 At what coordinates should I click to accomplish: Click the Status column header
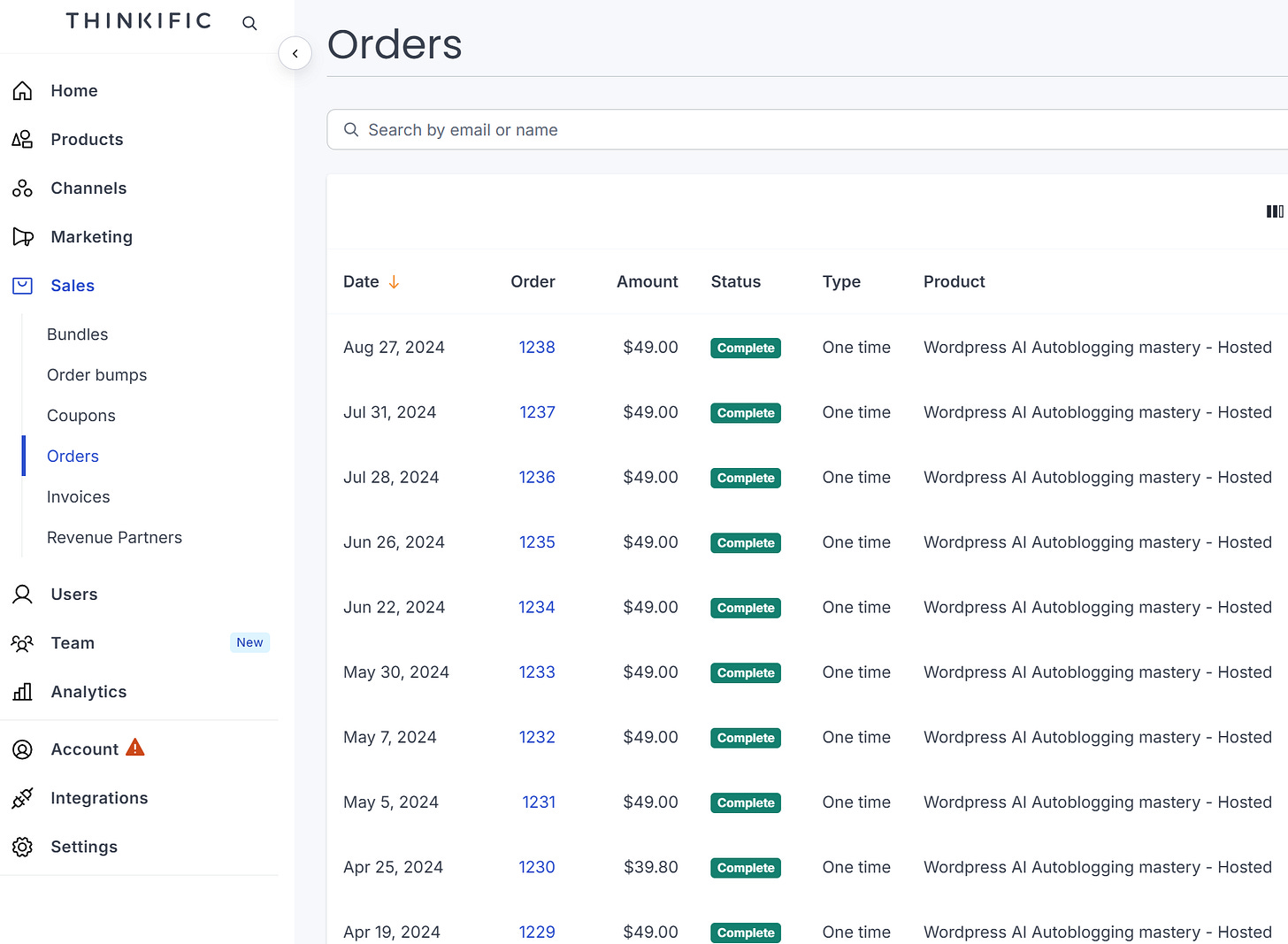tap(736, 281)
